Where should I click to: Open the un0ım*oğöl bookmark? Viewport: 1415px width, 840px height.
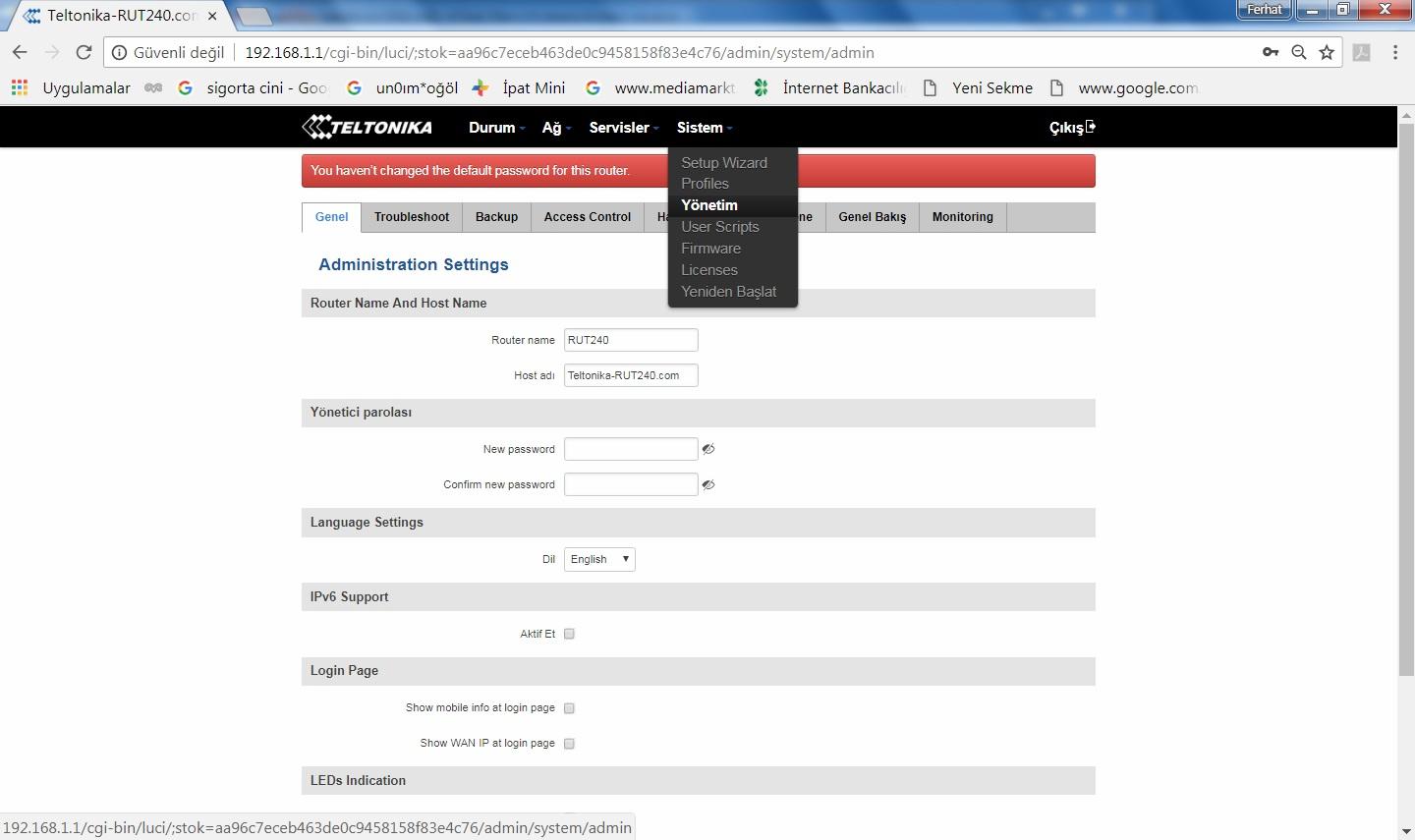[402, 87]
